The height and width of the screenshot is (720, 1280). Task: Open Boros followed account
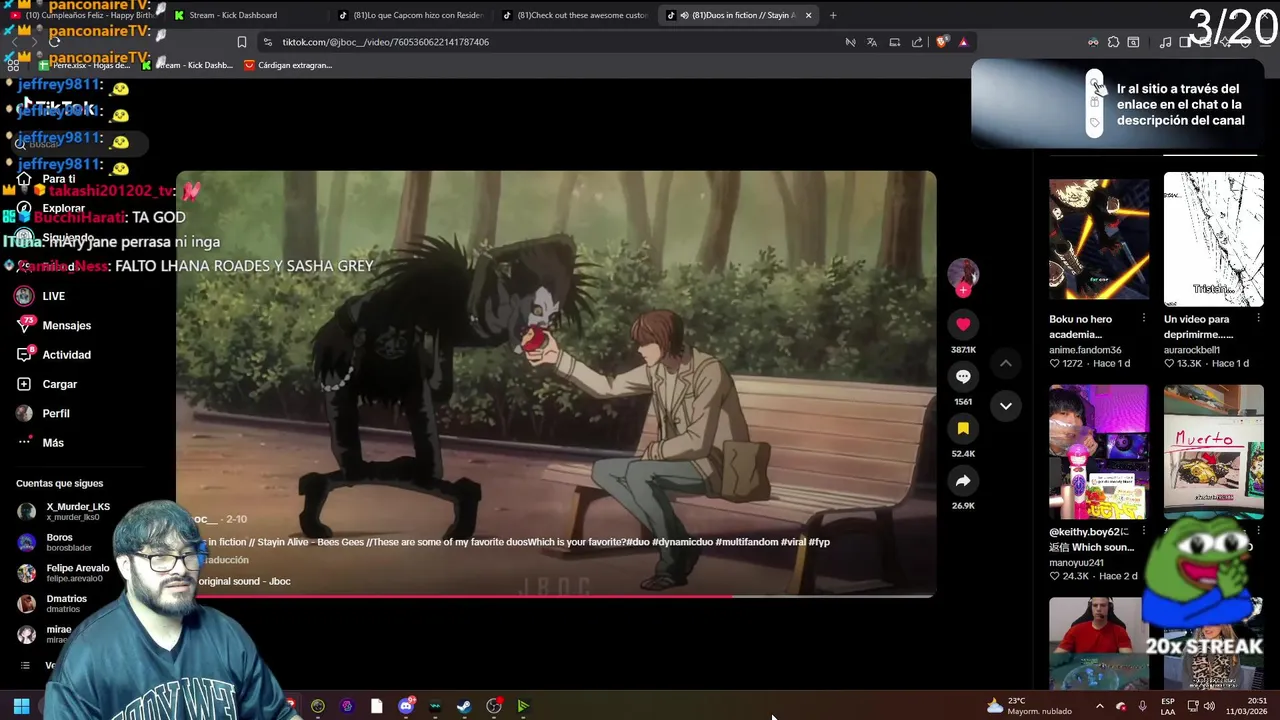point(55,542)
